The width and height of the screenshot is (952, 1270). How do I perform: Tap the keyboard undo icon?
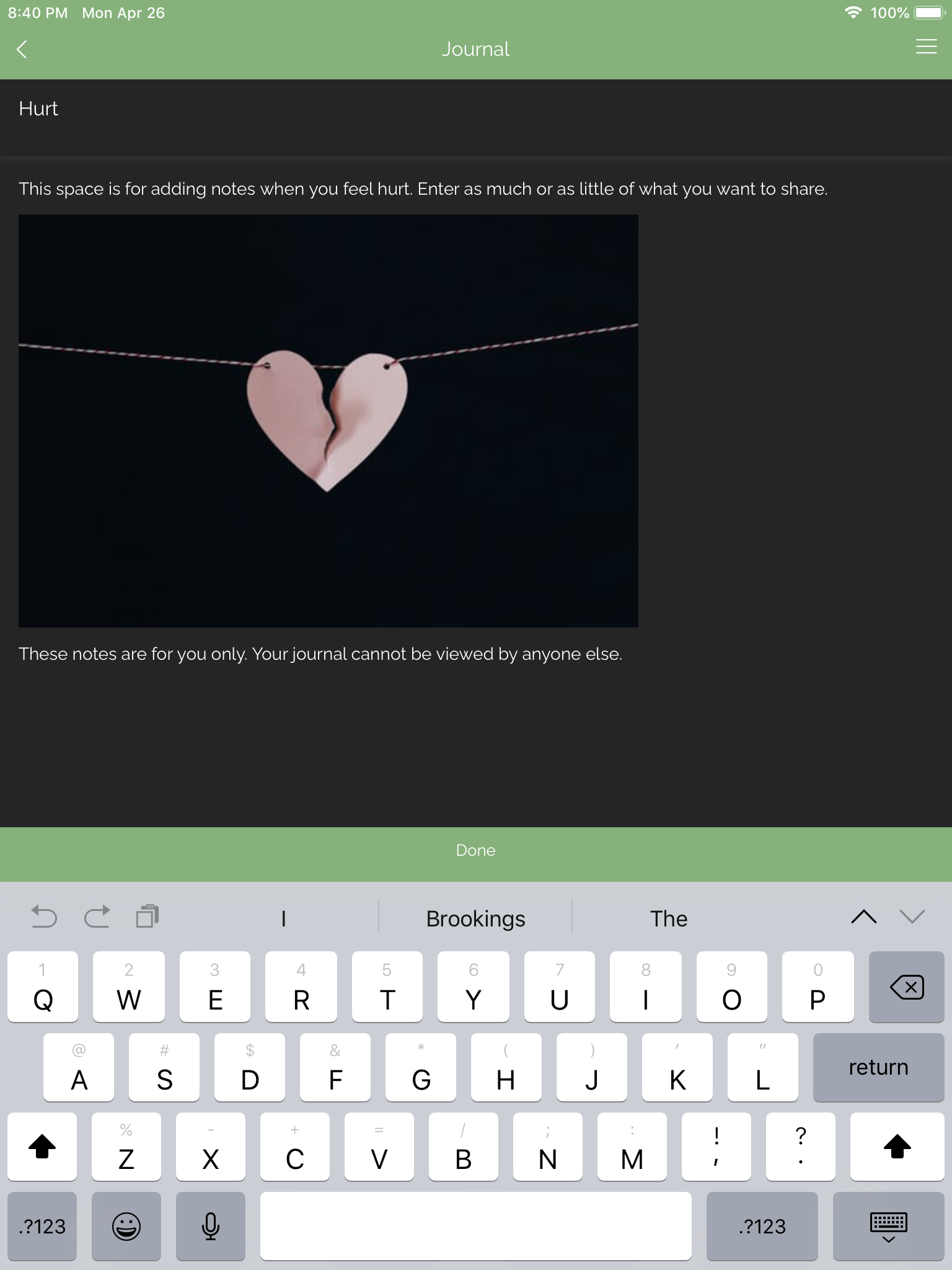[x=43, y=917]
